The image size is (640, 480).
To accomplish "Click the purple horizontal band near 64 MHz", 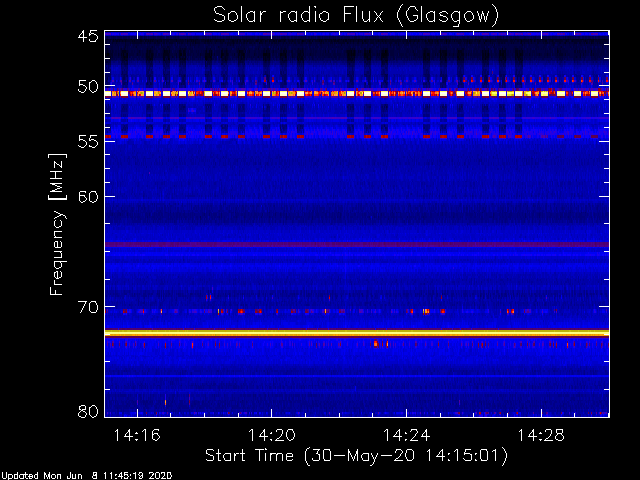I will tap(357, 244).
